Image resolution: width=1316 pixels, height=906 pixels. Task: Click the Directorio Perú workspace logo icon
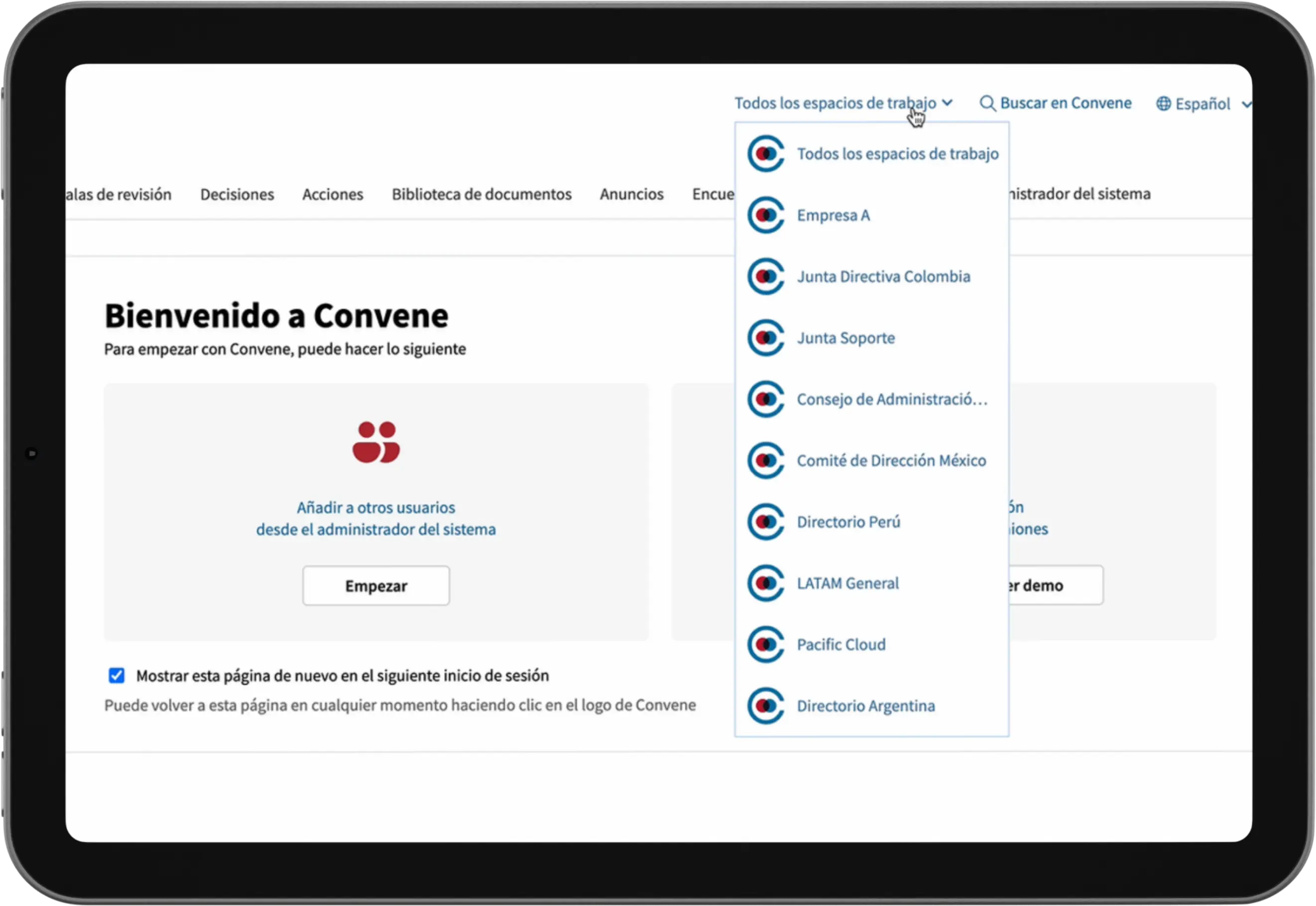(x=765, y=522)
